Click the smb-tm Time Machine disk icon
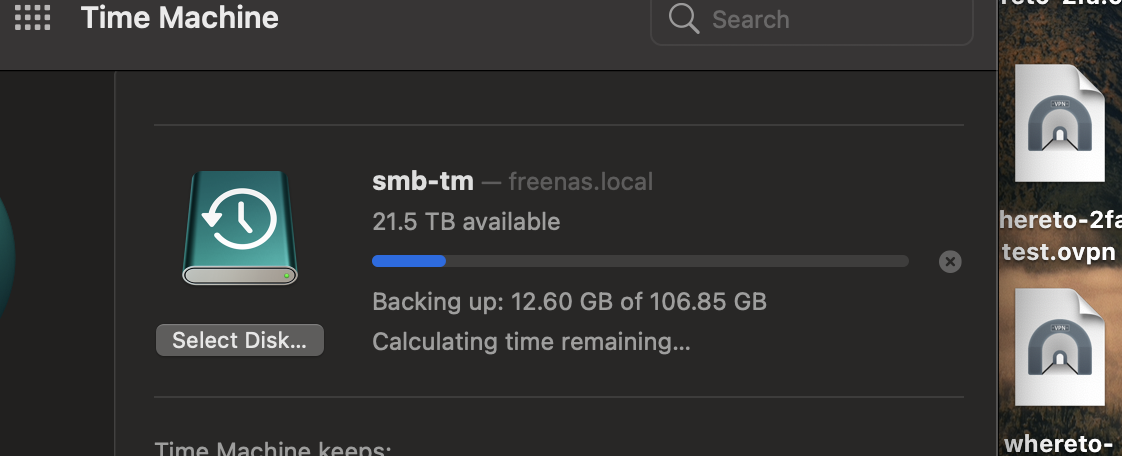Viewport: 1122px width, 456px height. [240, 228]
